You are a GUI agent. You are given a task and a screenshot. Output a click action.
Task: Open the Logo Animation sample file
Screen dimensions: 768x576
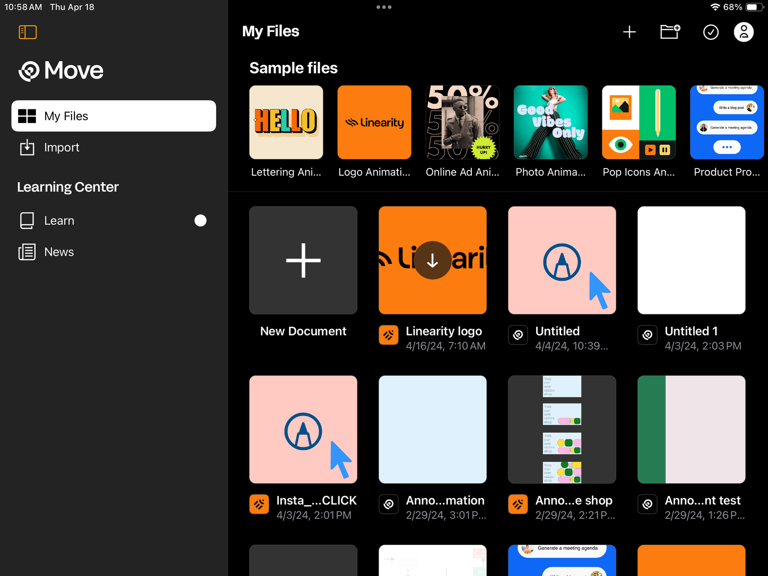(374, 122)
